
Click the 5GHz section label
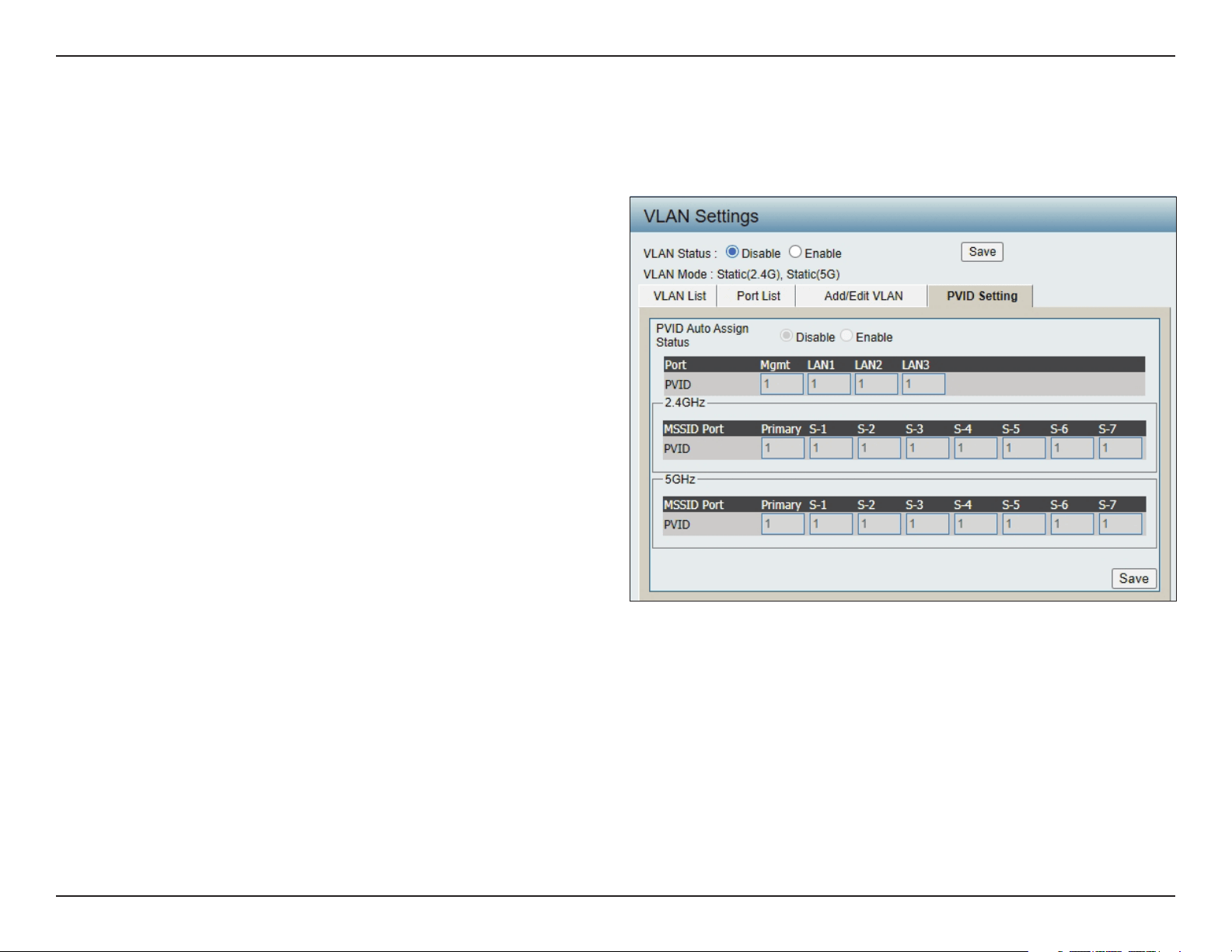pyautogui.click(x=680, y=479)
